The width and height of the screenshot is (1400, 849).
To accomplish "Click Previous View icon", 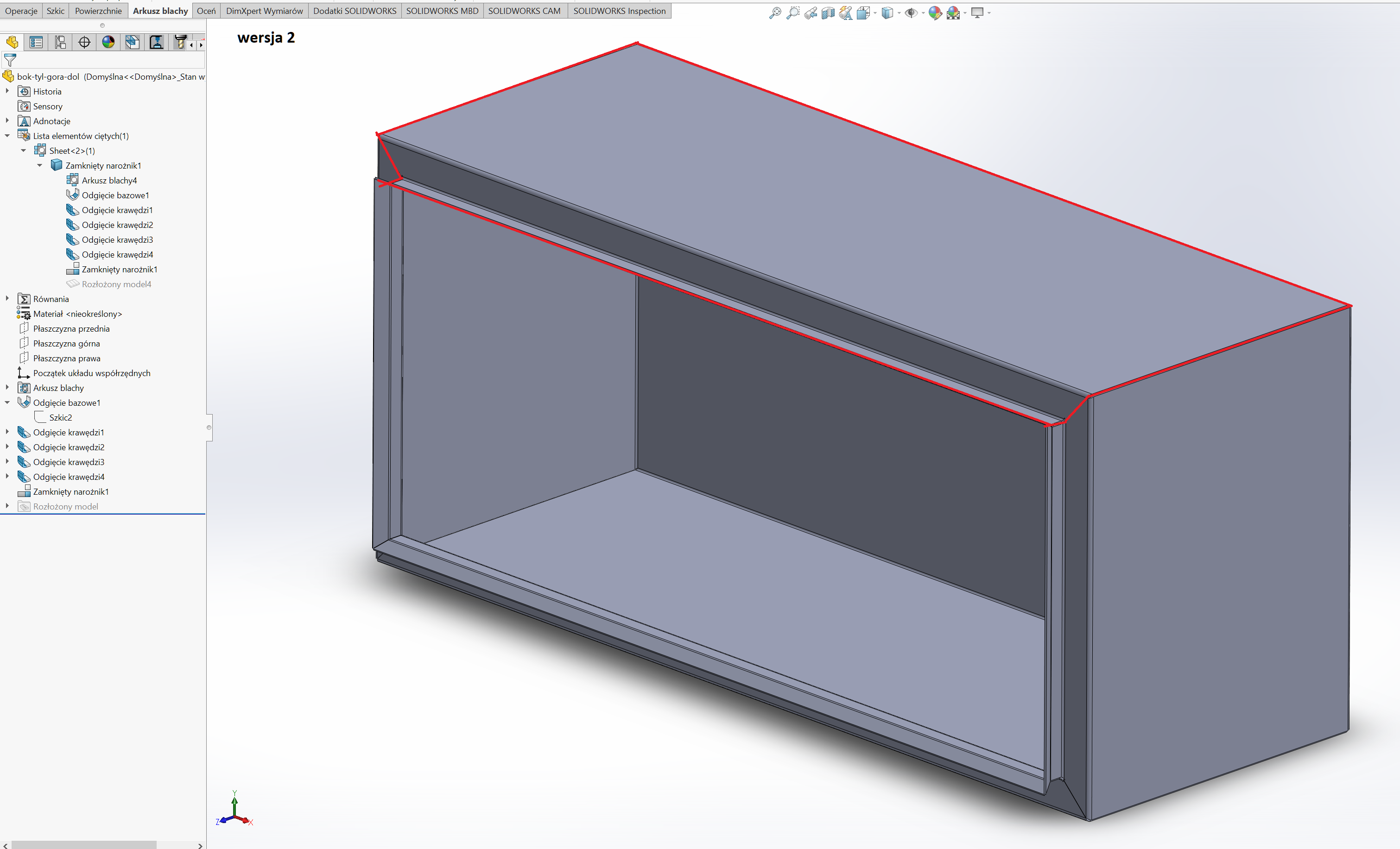I will click(x=811, y=13).
